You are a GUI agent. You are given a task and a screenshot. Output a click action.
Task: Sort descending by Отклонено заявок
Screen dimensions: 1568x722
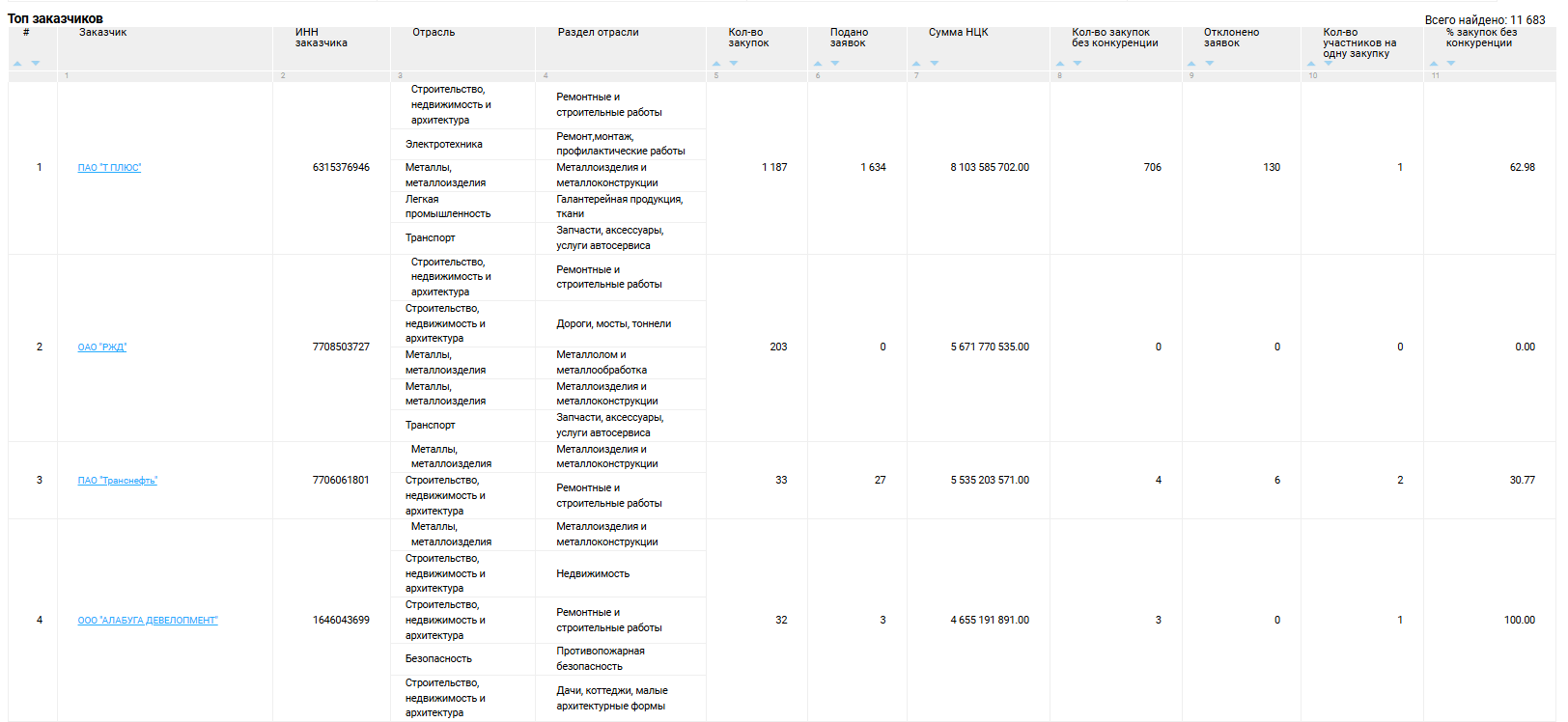pyautogui.click(x=1210, y=64)
